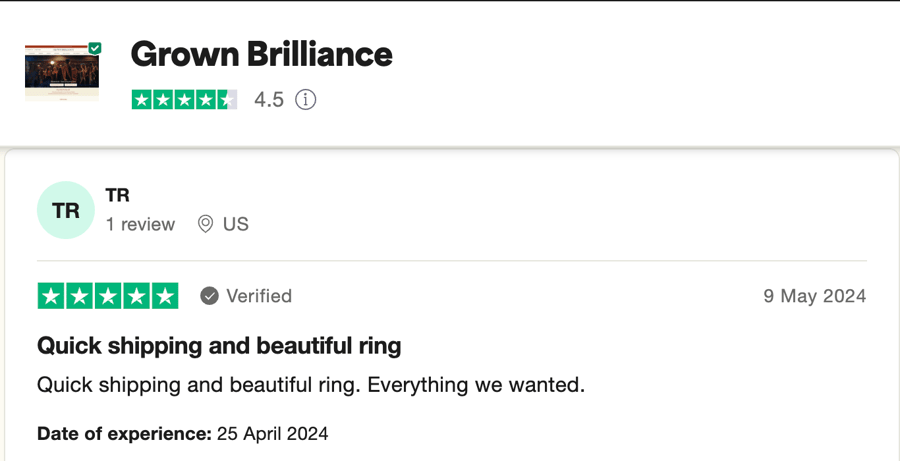Screen dimensions: 900x461
Task: Open the Grown Brilliance website thumbnail
Action: (62, 72)
